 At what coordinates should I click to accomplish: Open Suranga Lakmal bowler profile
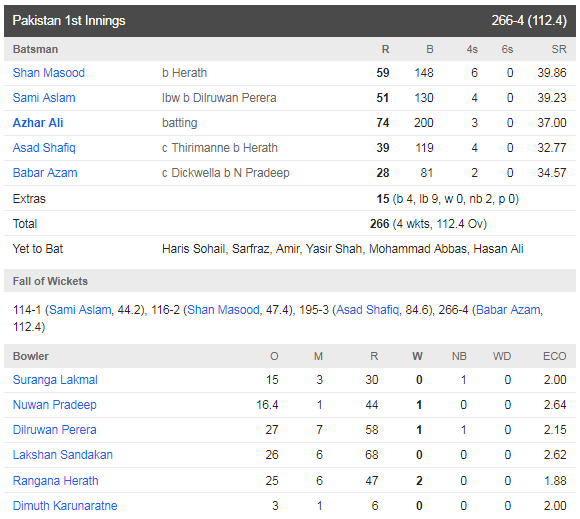tap(55, 380)
